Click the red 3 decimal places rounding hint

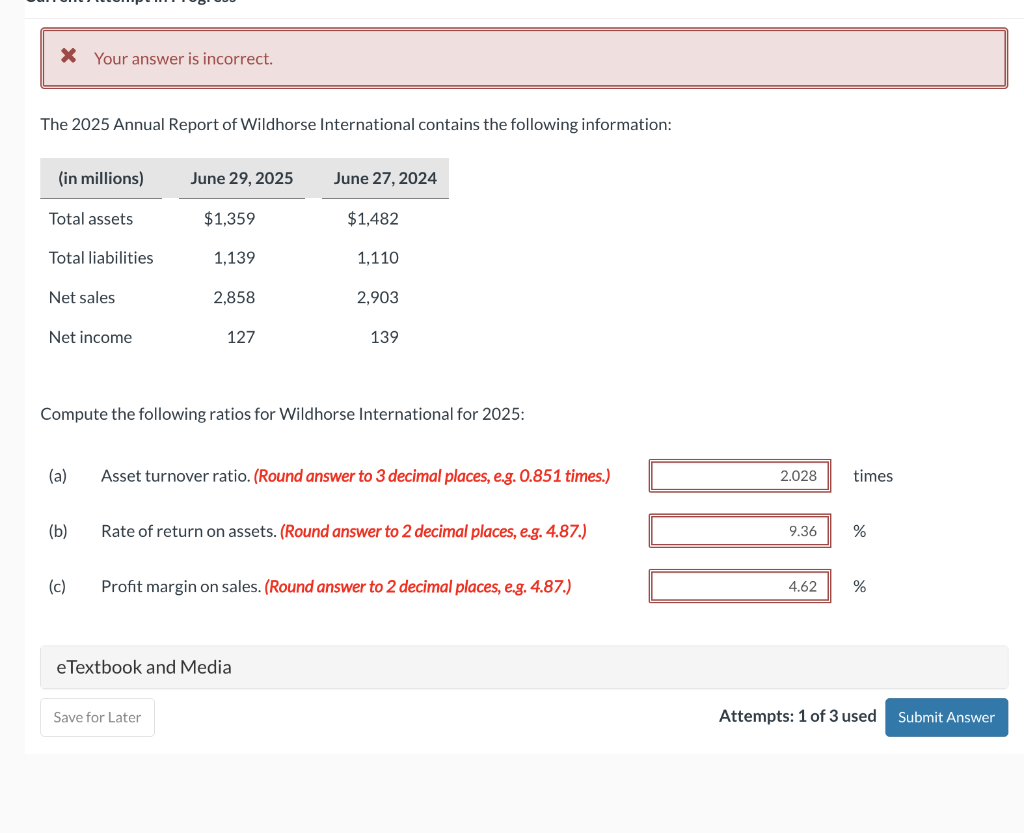coord(432,476)
